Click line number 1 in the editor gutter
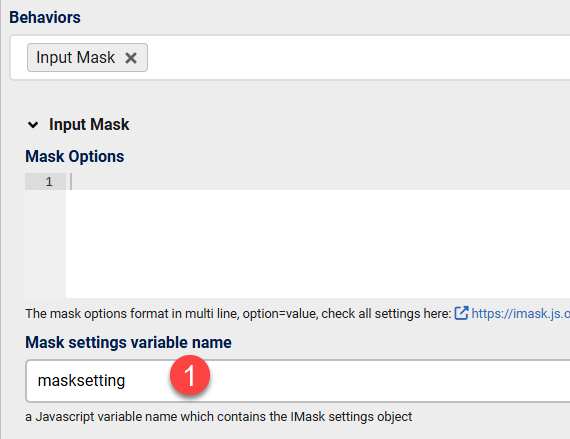 point(49,181)
